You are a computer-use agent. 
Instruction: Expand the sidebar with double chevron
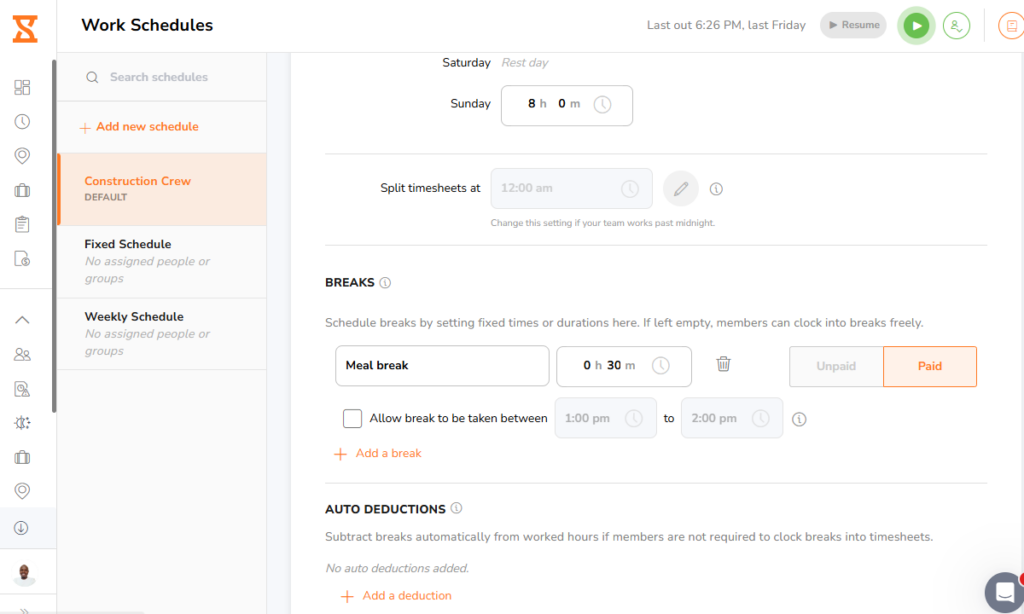tap(24, 611)
